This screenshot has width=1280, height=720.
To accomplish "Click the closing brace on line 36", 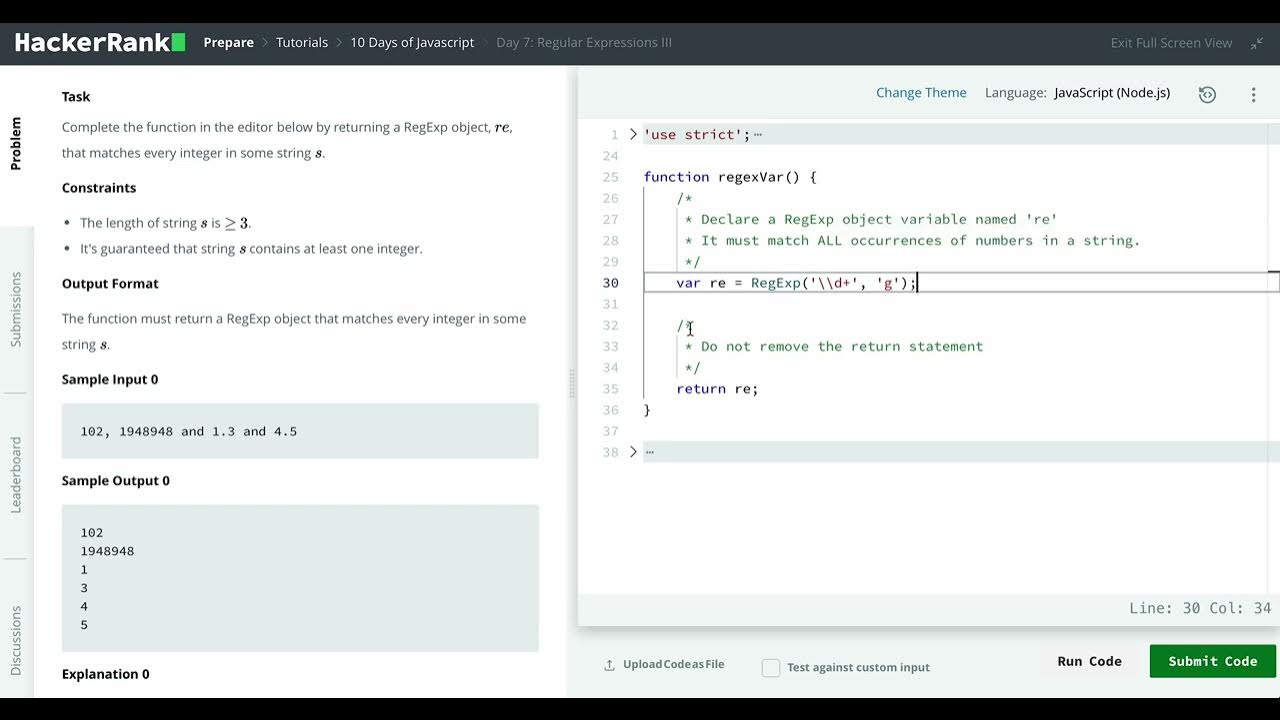I will pyautogui.click(x=647, y=410).
